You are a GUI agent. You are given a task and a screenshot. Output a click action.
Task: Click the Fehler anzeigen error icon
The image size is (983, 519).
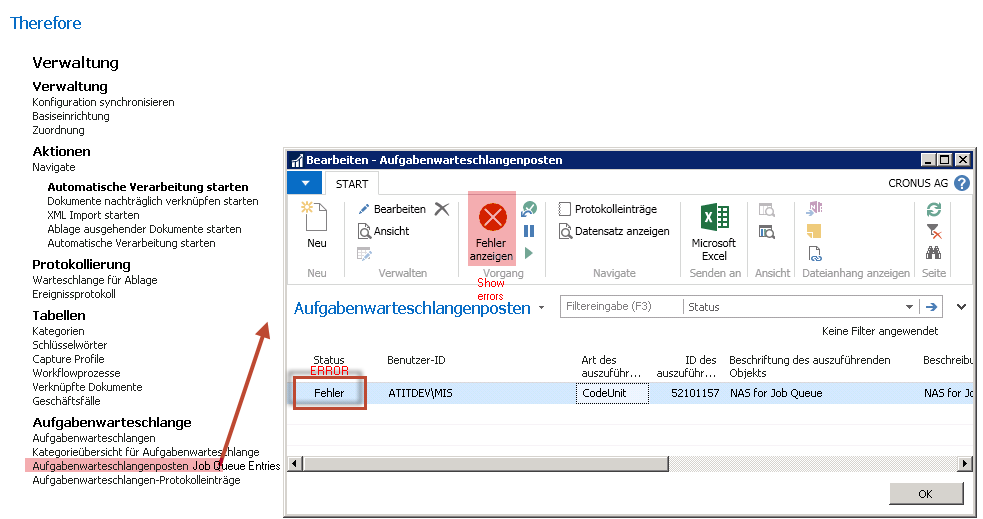tap(491, 217)
